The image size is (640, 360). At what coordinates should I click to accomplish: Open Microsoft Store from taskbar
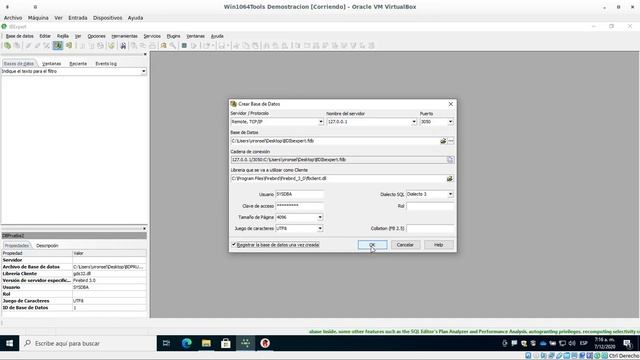coord(226,343)
